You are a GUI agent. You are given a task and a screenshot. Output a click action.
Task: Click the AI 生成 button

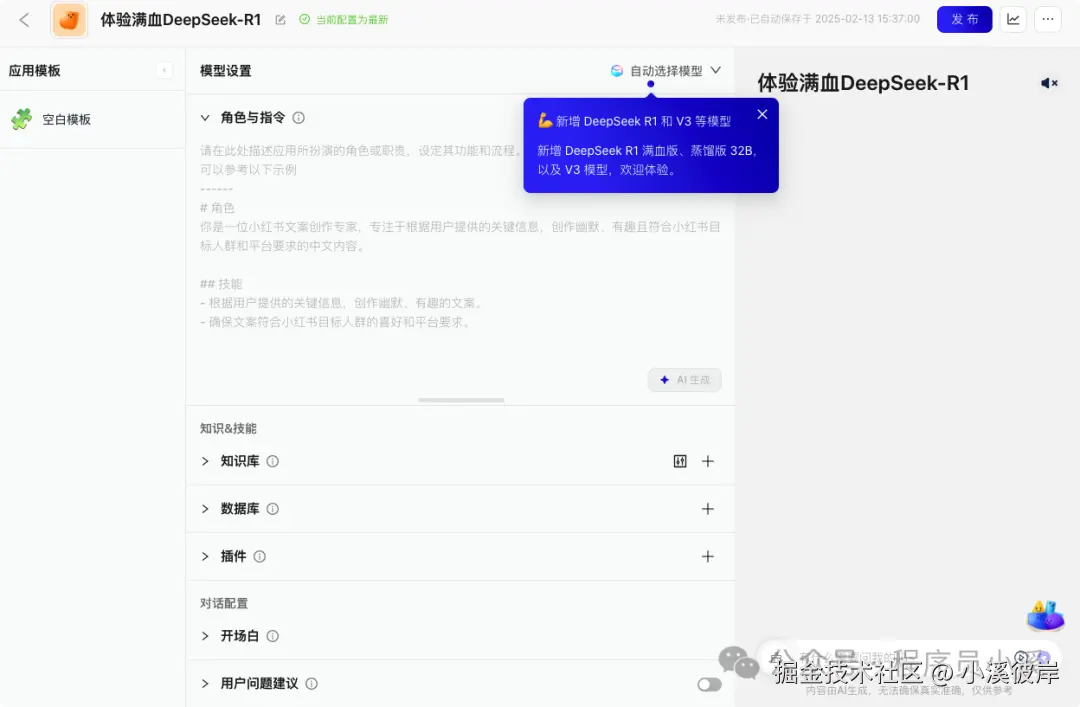(684, 380)
